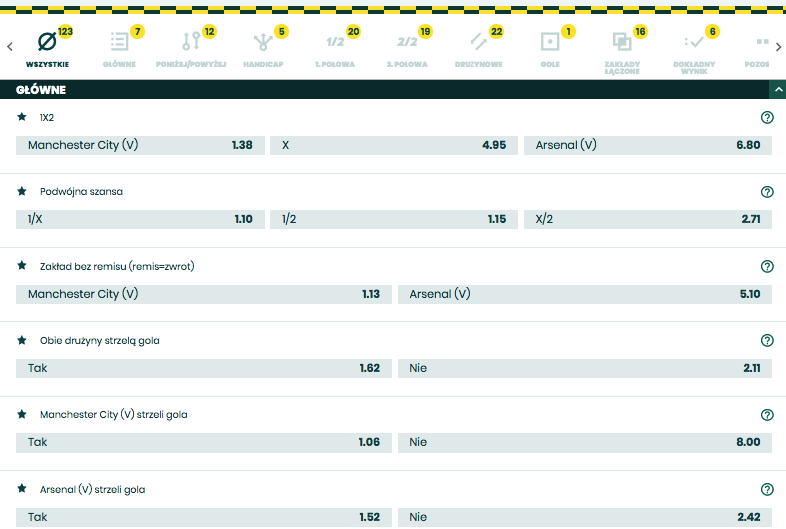Show help for Zakład bez remisu market
This screenshot has width=786, height=529.
(x=767, y=266)
